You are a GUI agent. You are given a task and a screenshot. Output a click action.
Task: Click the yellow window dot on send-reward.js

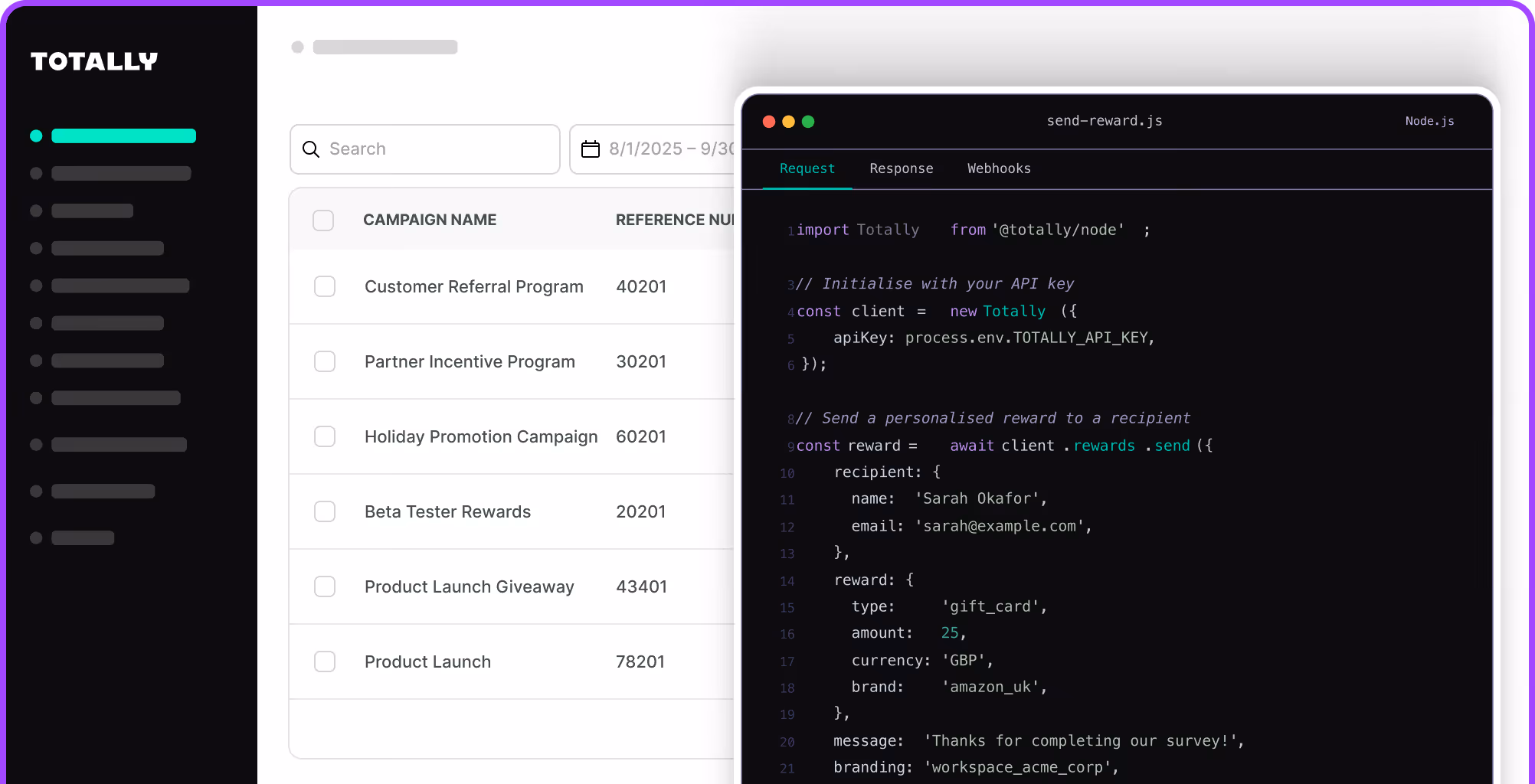[788, 122]
